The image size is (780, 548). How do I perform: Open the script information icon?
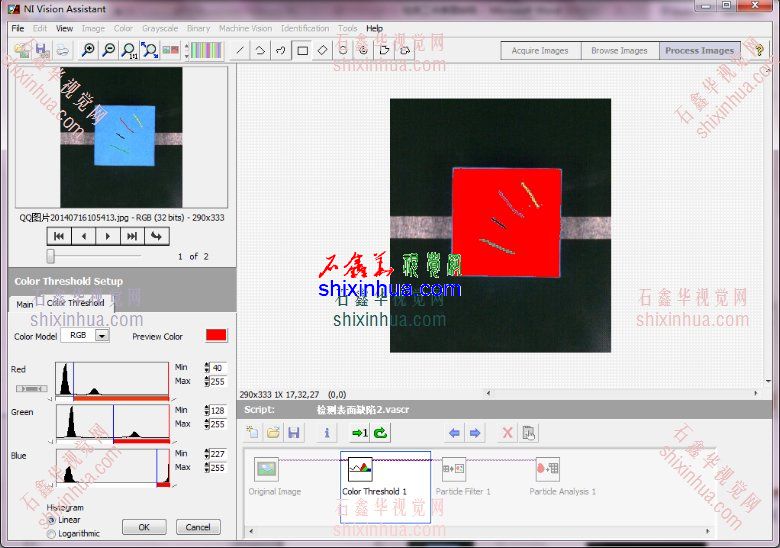click(326, 433)
